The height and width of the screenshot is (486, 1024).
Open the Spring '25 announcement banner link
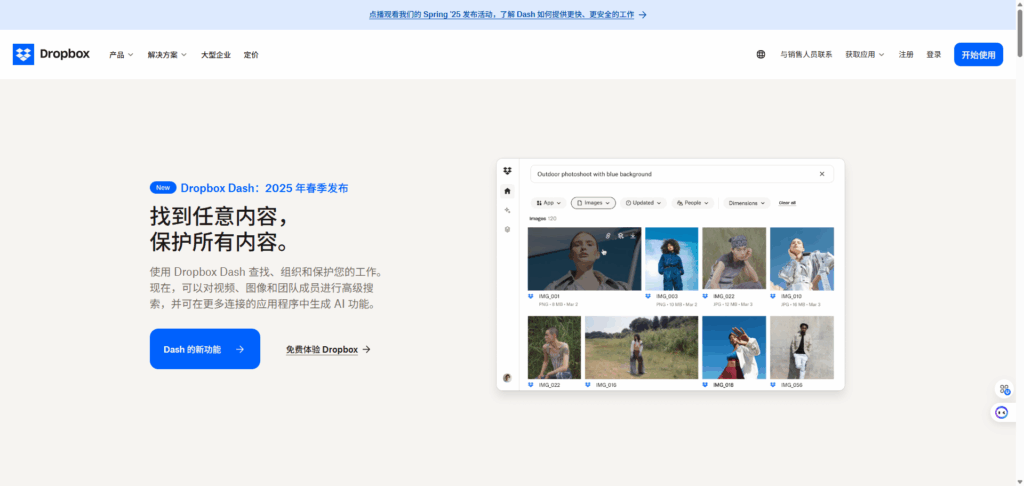tap(502, 14)
